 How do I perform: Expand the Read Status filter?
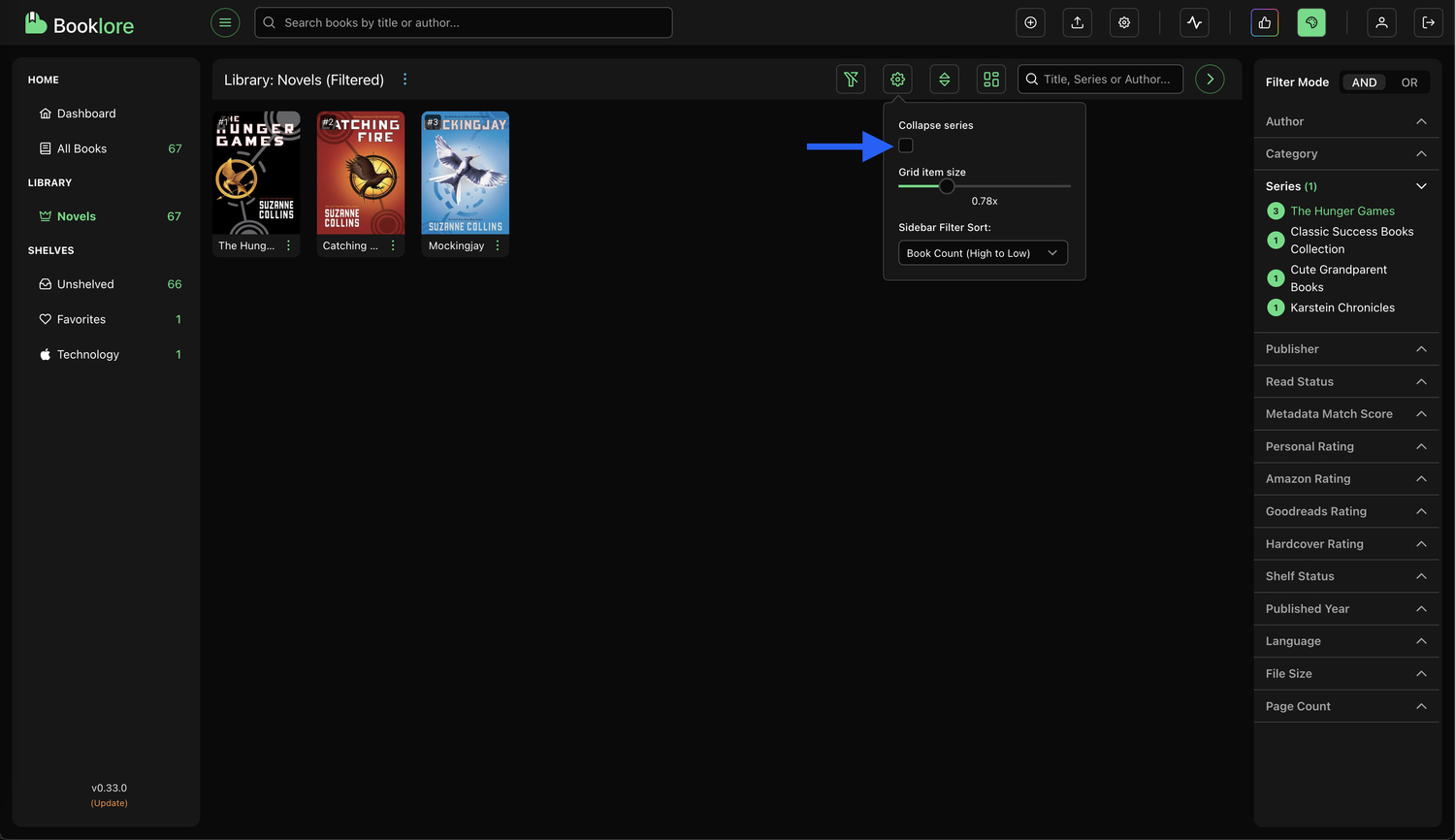point(1345,381)
